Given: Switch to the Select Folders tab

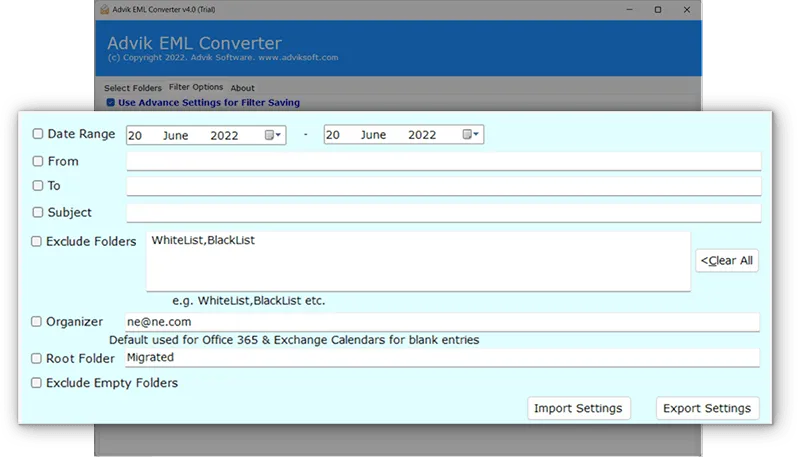Looking at the screenshot, I should pos(133,88).
